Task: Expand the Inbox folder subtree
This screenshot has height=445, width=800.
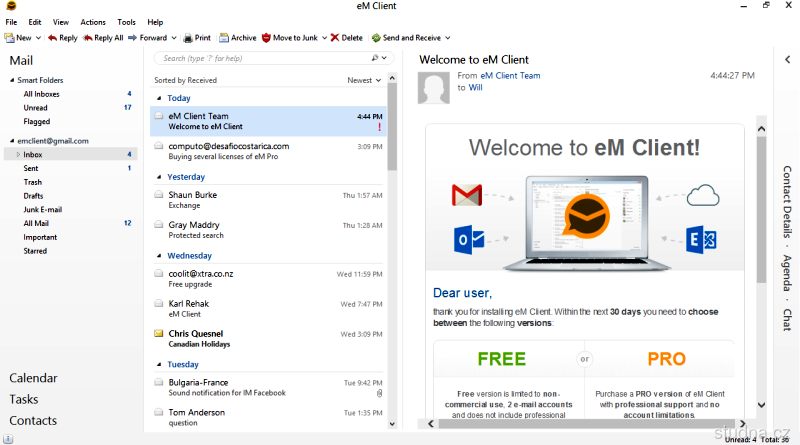Action: pyautogui.click(x=18, y=154)
